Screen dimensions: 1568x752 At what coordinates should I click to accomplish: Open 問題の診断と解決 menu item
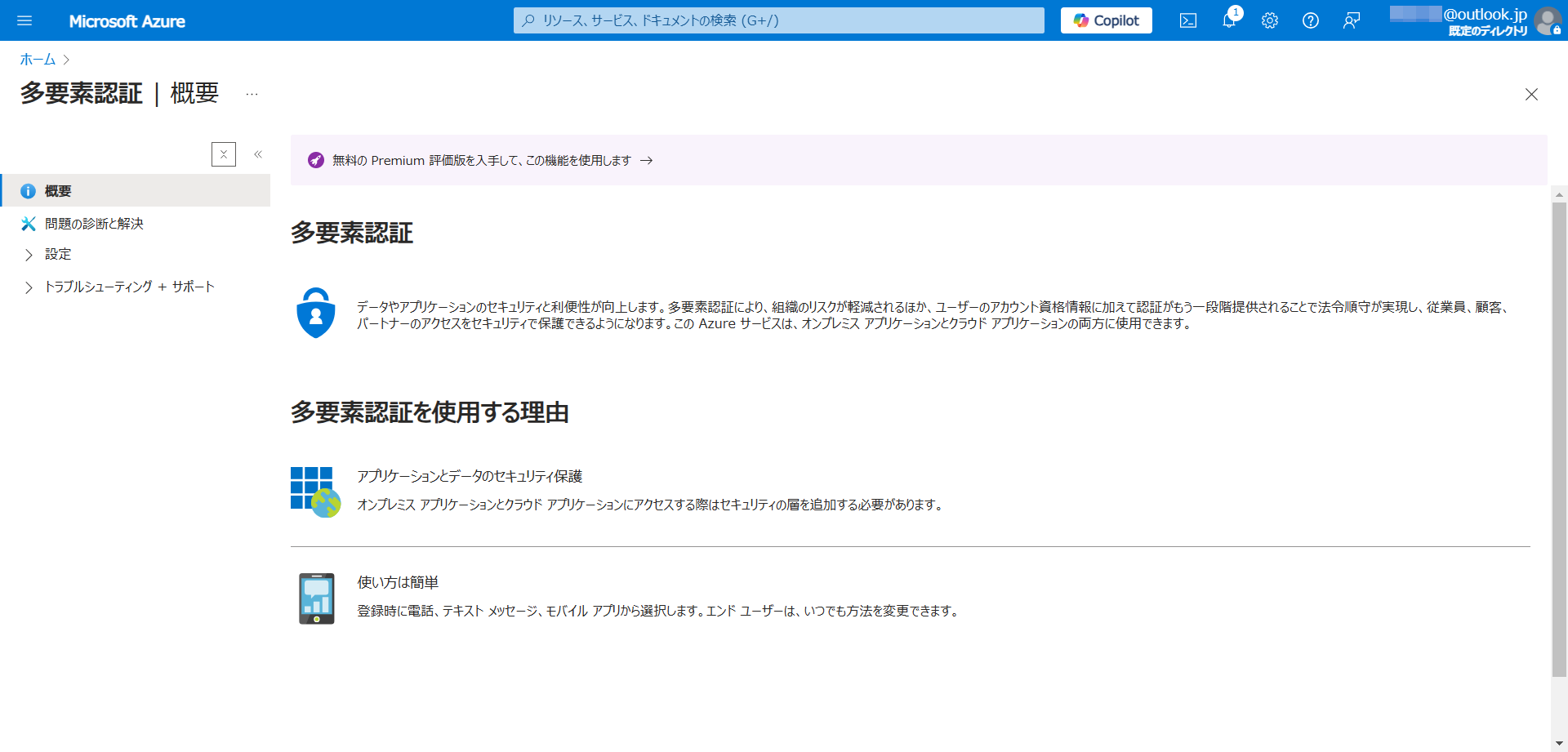point(94,224)
